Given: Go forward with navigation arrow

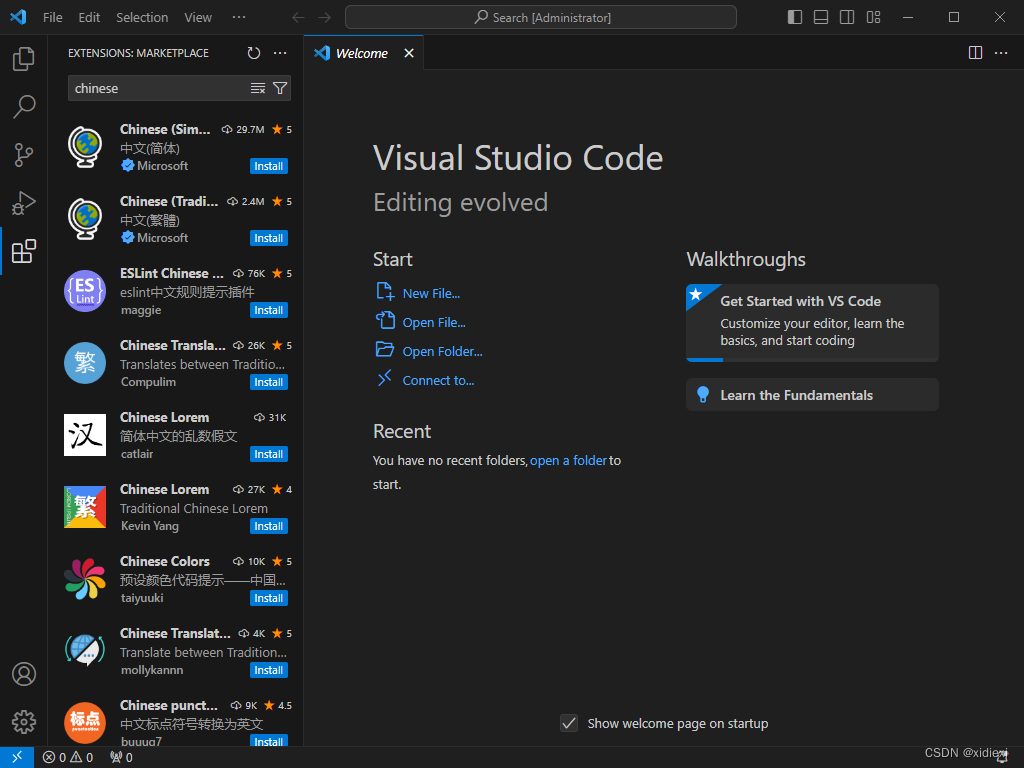Looking at the screenshot, I should click(325, 18).
